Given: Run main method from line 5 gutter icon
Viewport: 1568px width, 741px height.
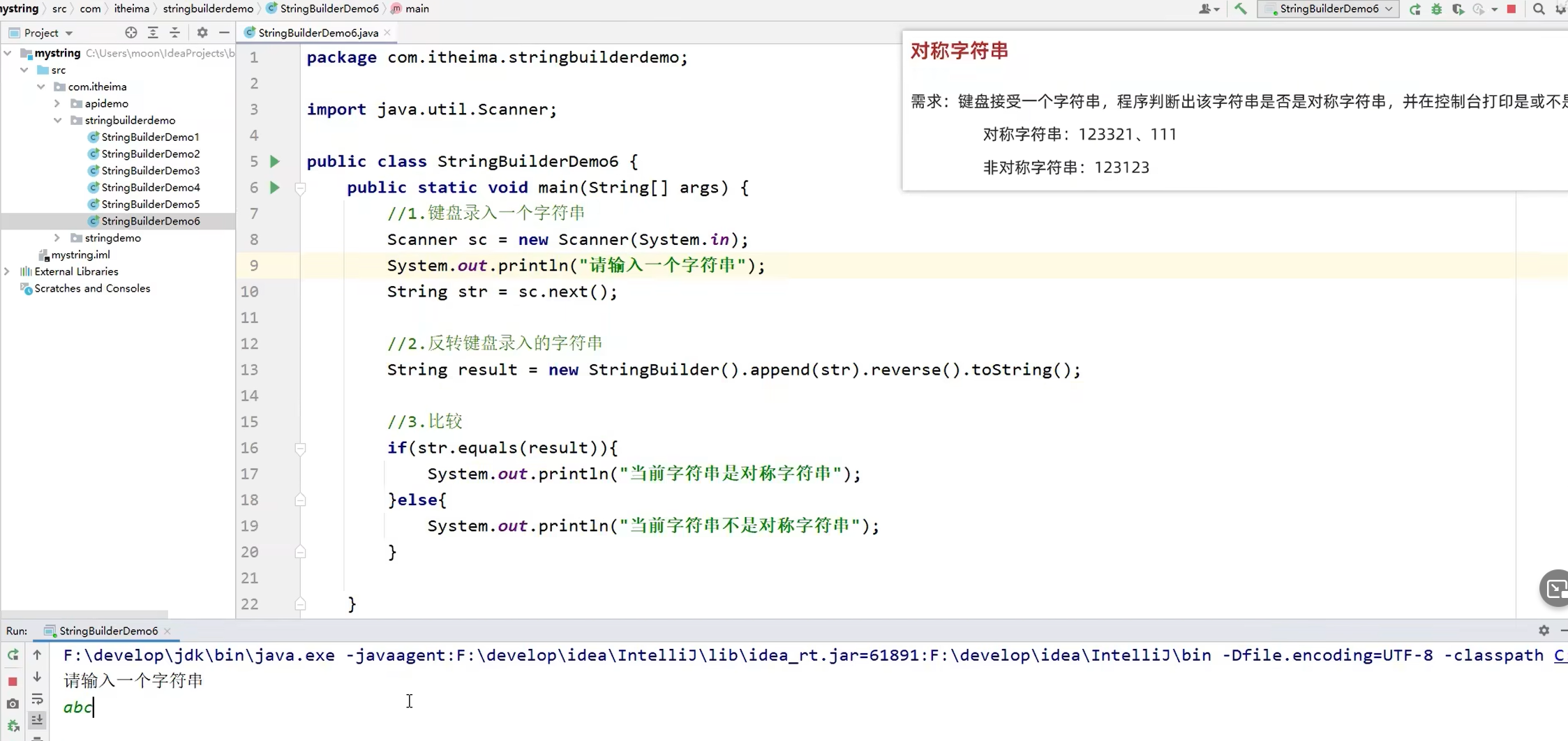Looking at the screenshot, I should tap(274, 160).
